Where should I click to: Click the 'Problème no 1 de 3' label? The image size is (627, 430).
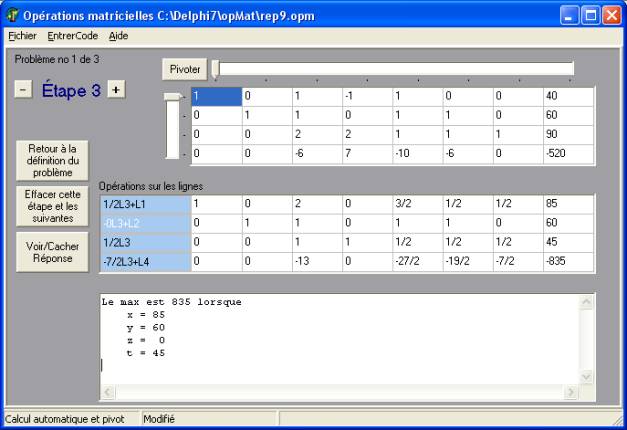57,60
